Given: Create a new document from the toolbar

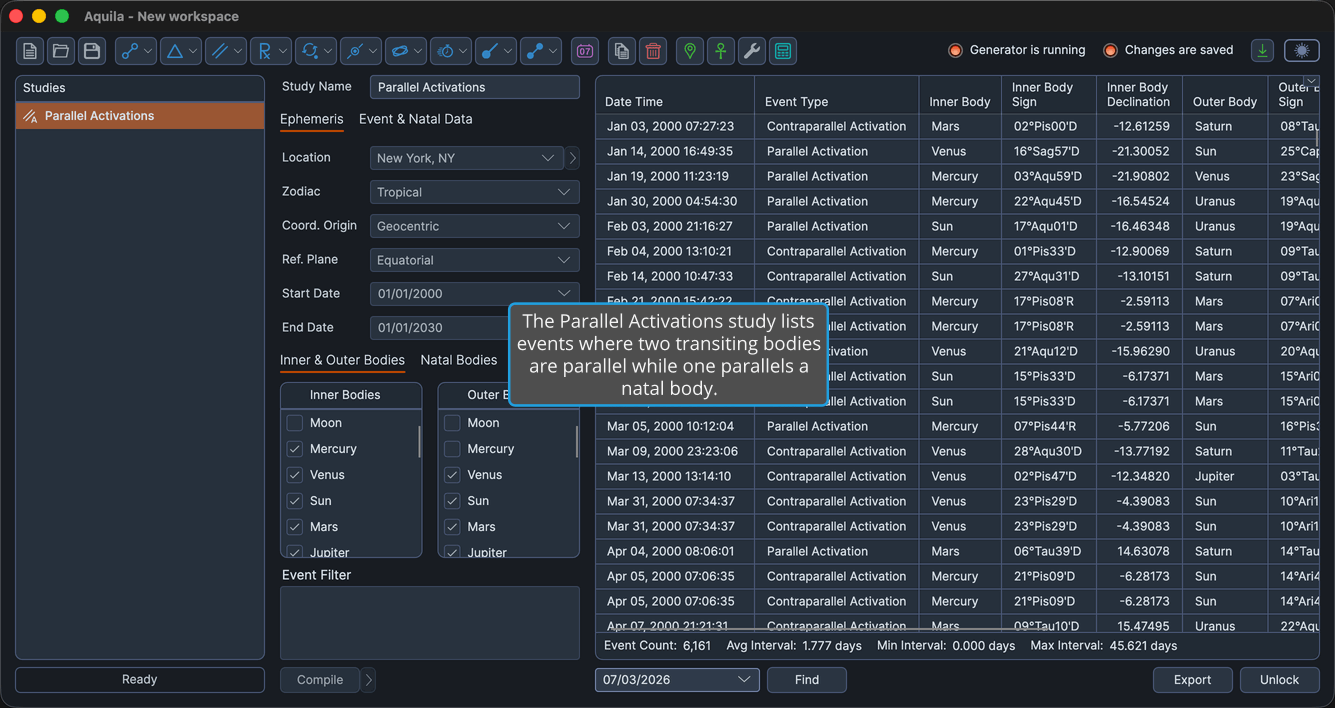Looking at the screenshot, I should [x=30, y=50].
